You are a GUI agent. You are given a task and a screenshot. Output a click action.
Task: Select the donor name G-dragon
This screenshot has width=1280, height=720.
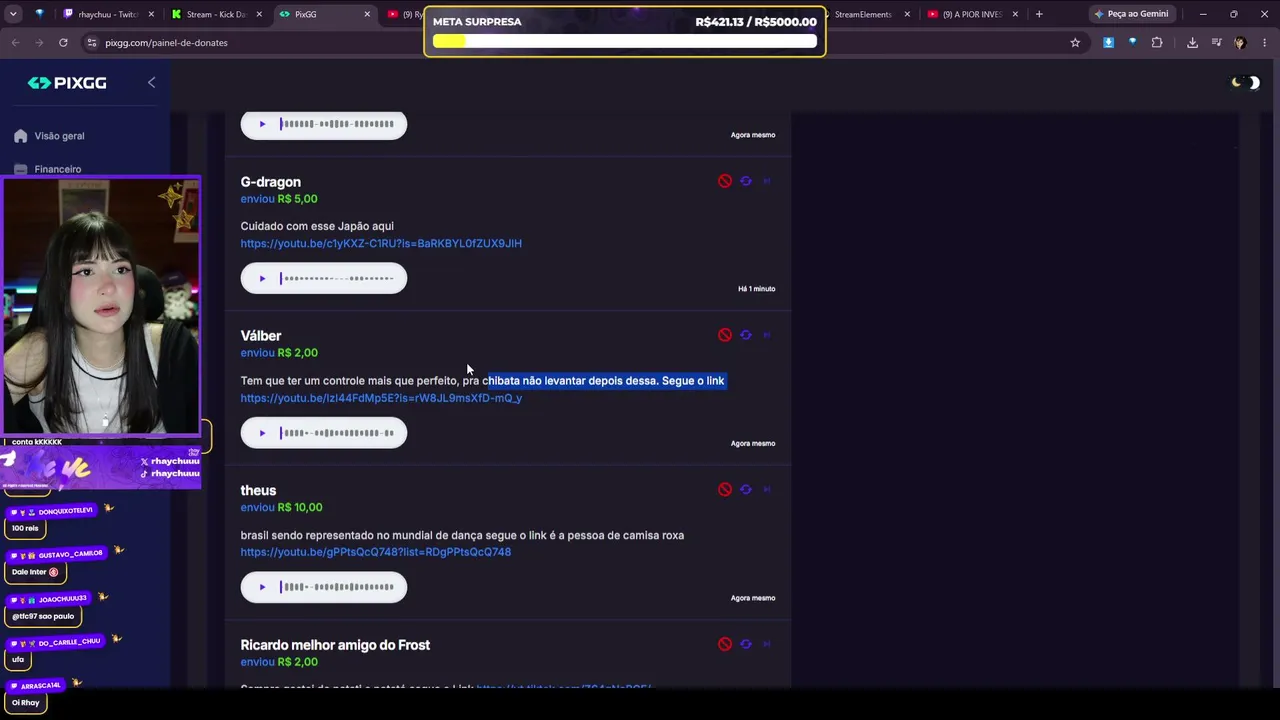tap(270, 182)
